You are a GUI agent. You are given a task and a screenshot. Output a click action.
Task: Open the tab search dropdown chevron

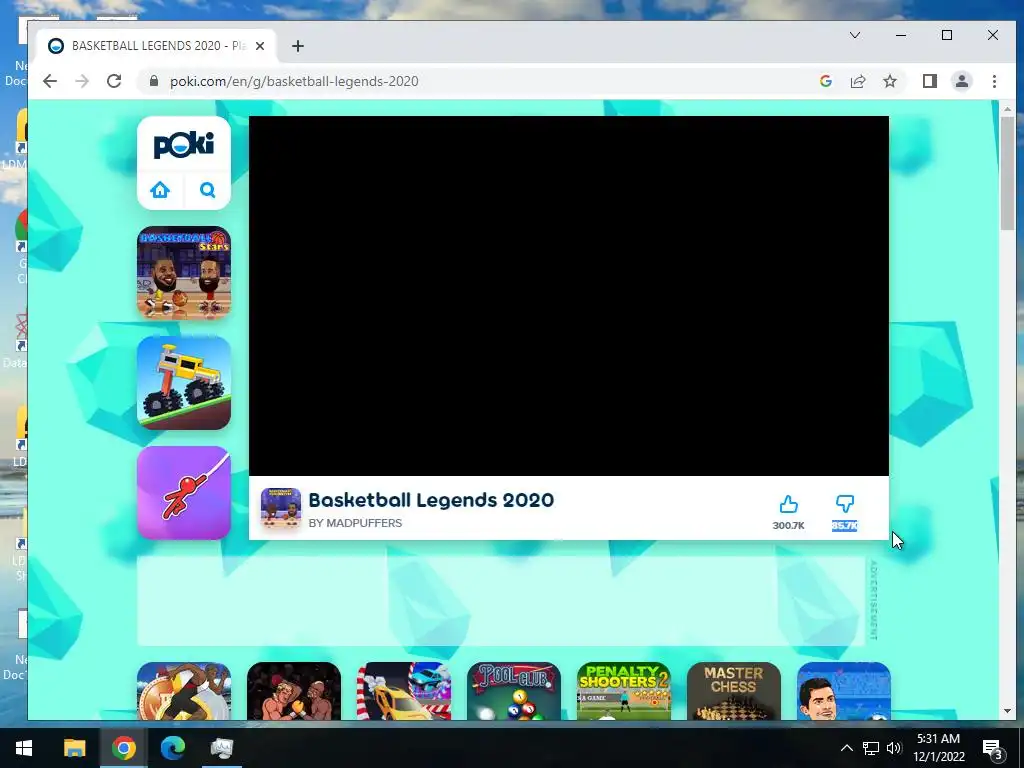click(x=855, y=35)
